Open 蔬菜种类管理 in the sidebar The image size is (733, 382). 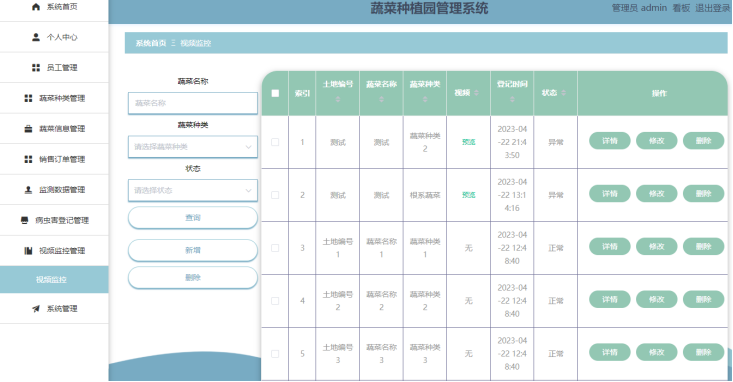[x=54, y=98]
